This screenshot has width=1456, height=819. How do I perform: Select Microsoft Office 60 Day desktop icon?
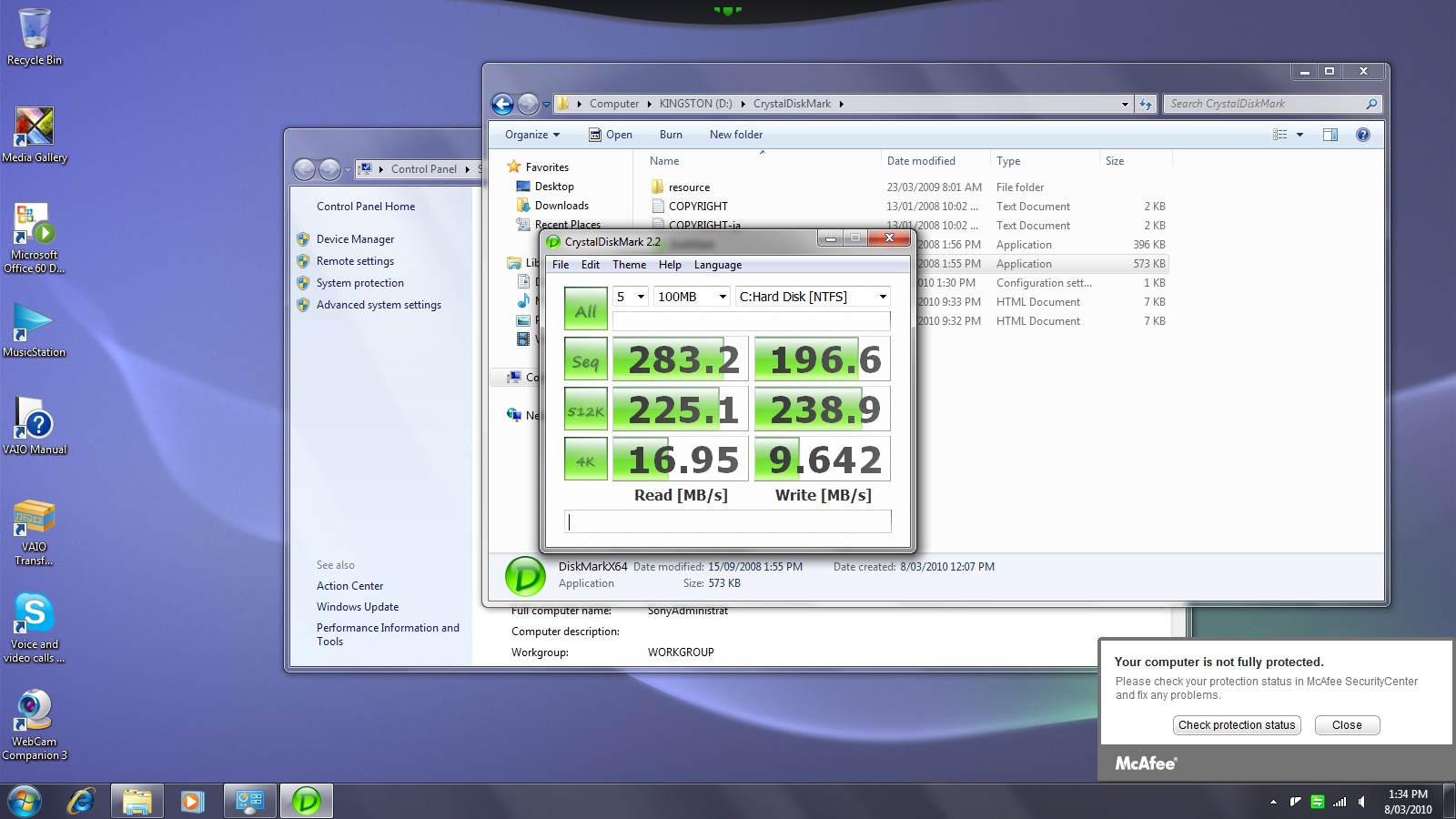pyautogui.click(x=35, y=238)
